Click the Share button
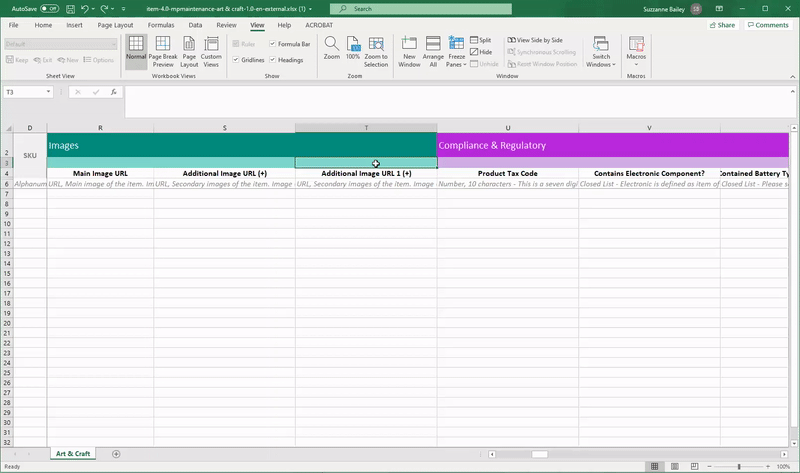The height and width of the screenshot is (473, 800). point(722,25)
